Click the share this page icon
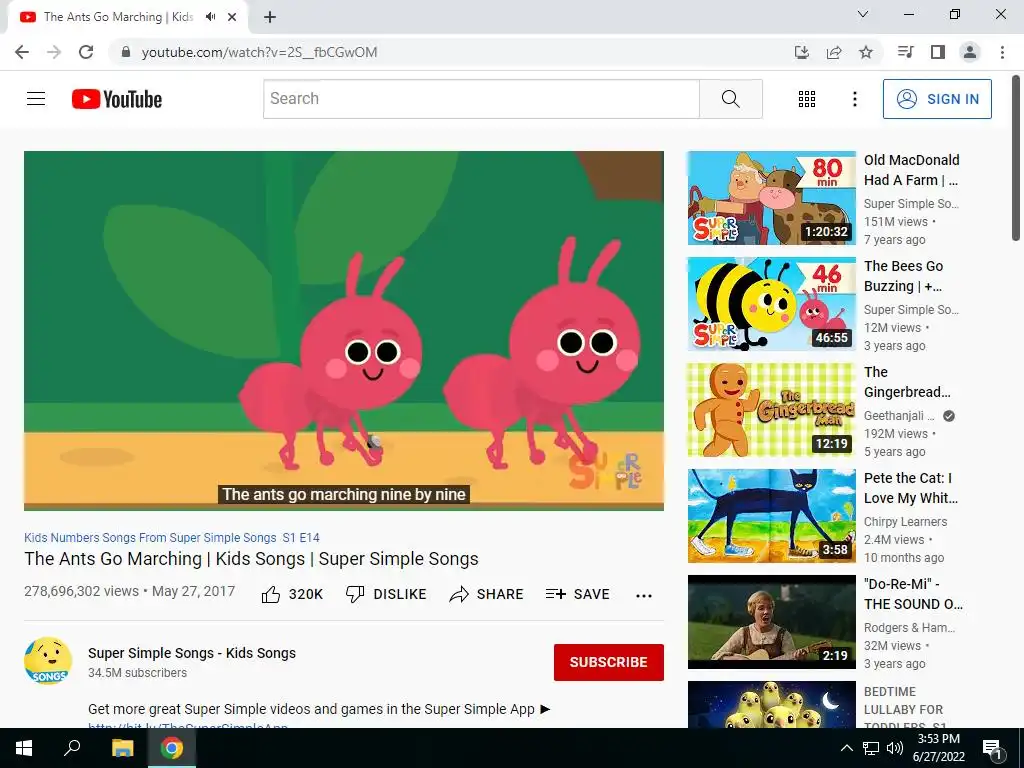Image resolution: width=1024 pixels, height=768 pixels. tap(834, 52)
